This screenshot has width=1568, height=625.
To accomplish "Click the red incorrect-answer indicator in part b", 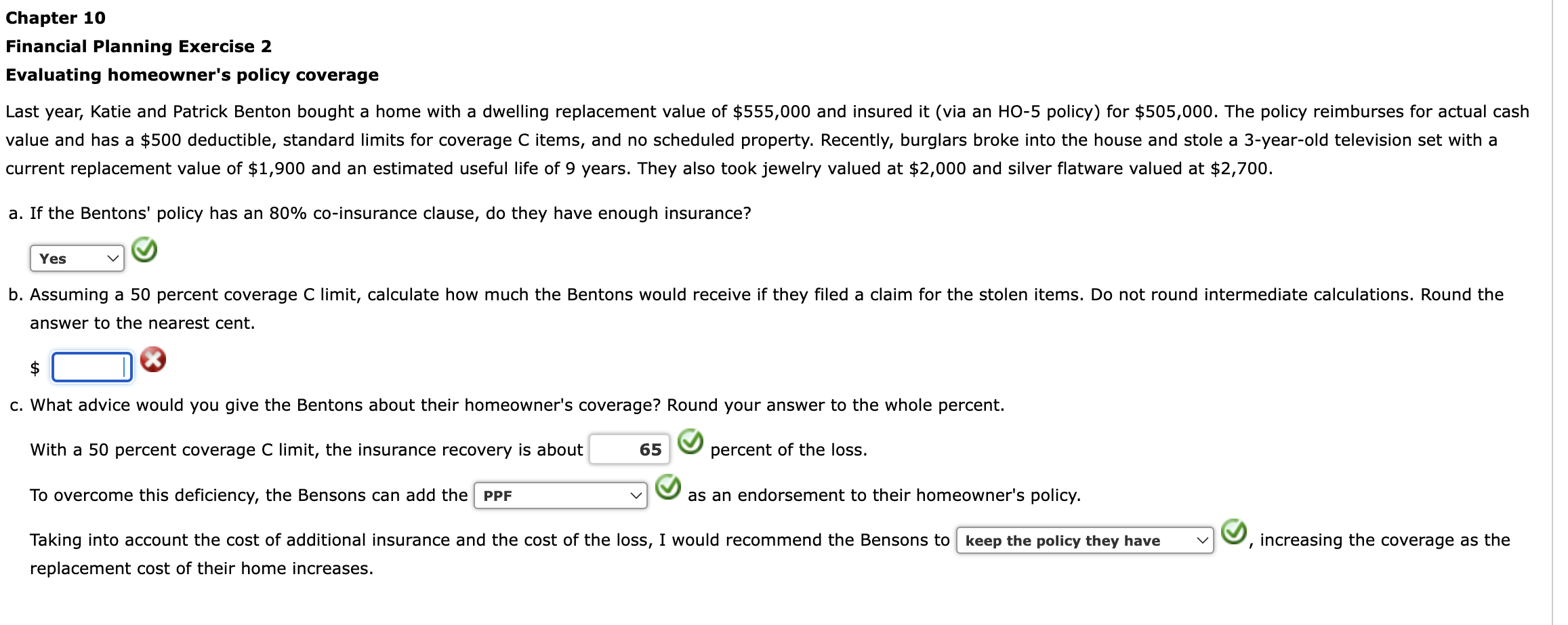I will coord(154,360).
